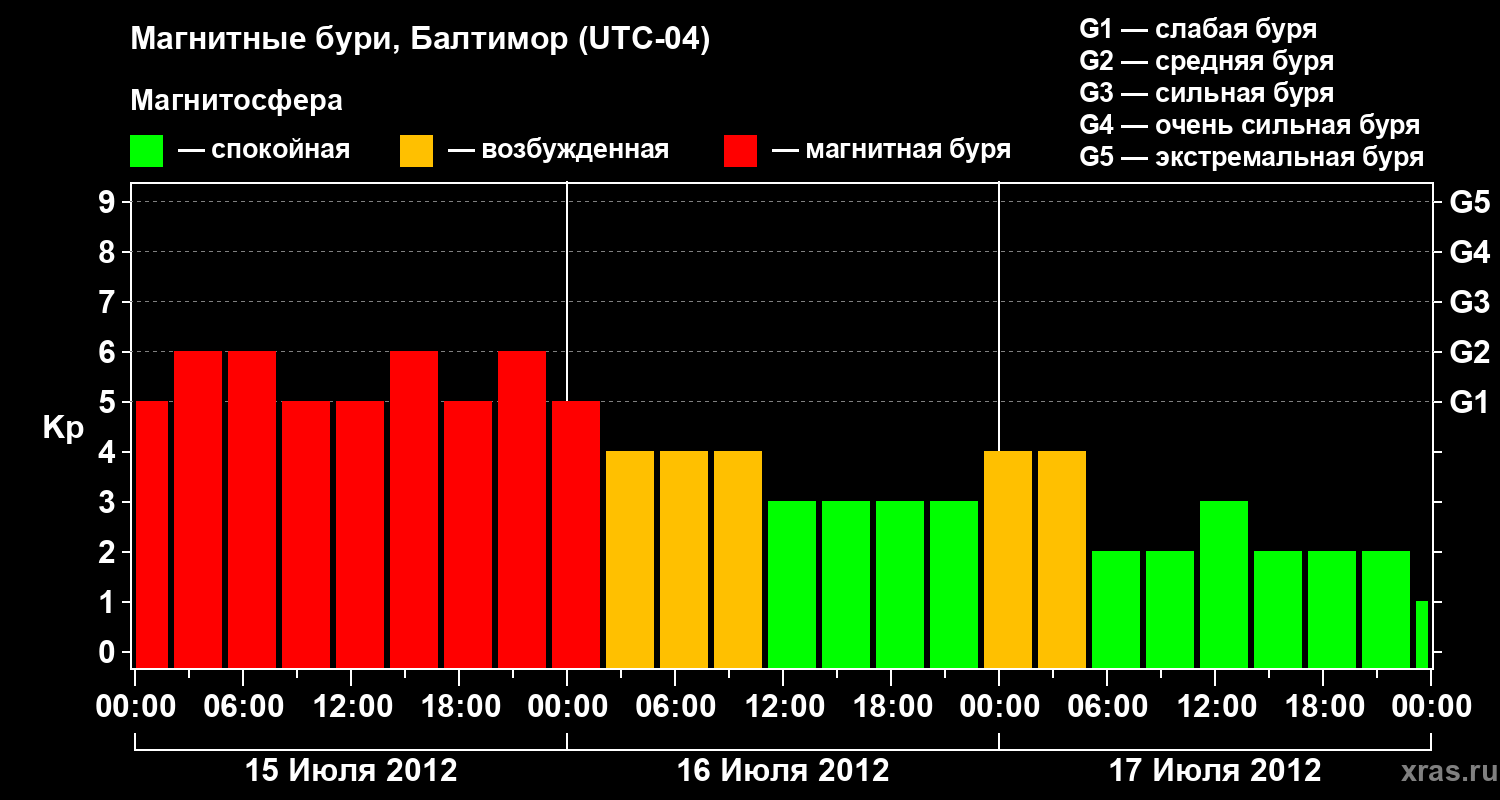
Task: Click the '06:00' tick label on 16 Июля
Action: [675, 707]
